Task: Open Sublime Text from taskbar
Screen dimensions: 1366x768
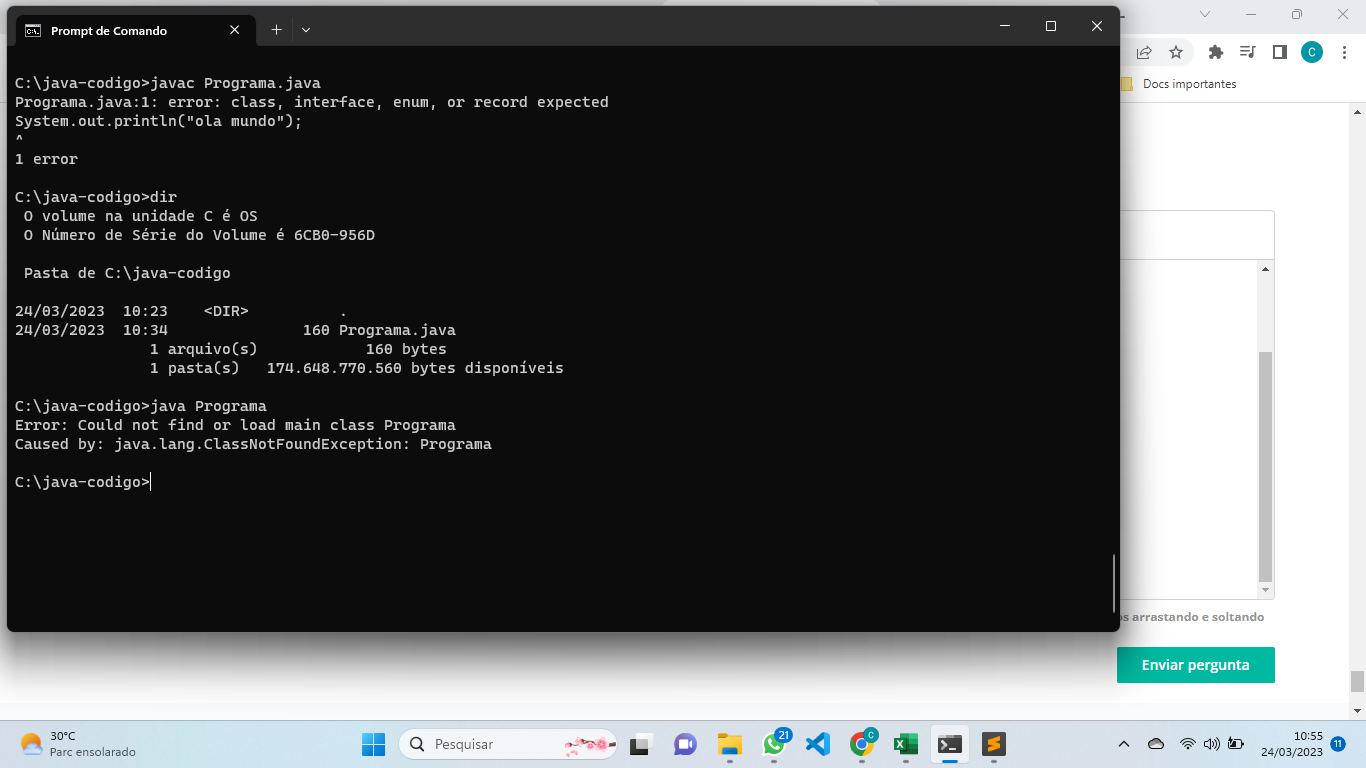Action: pos(993,744)
